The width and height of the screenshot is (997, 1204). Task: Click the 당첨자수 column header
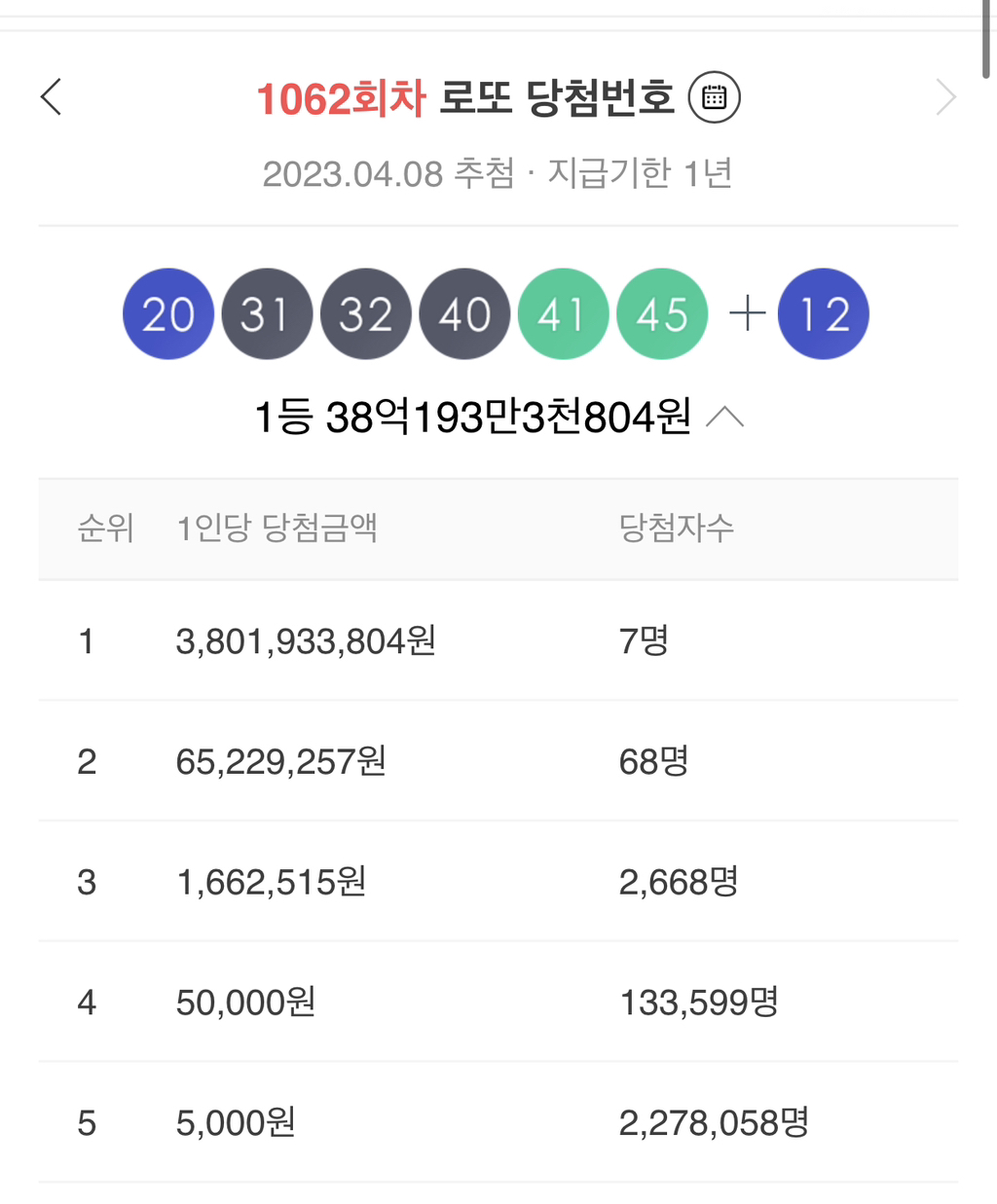pos(676,529)
